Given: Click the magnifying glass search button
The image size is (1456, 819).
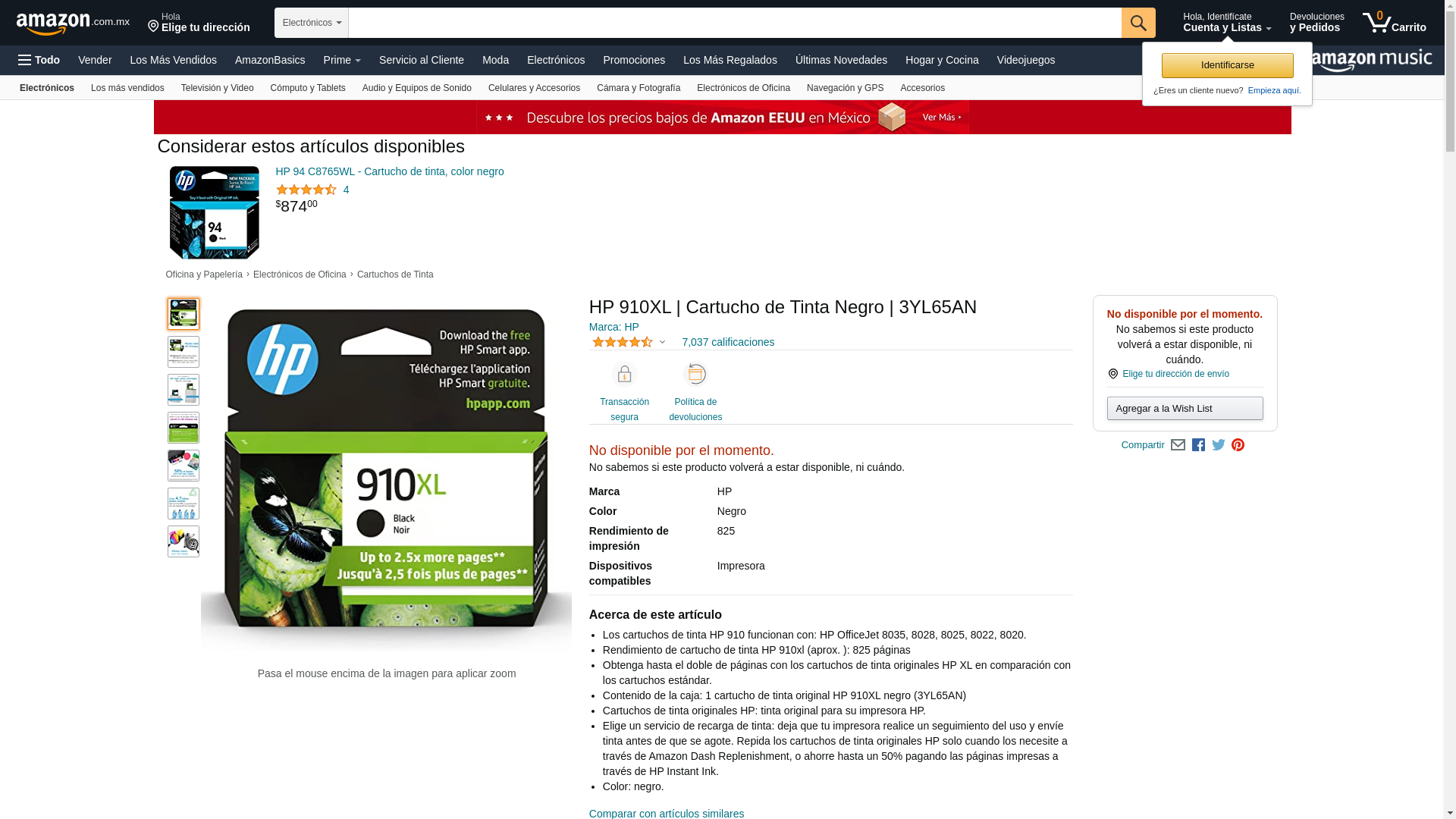Looking at the screenshot, I should pos(1138,23).
